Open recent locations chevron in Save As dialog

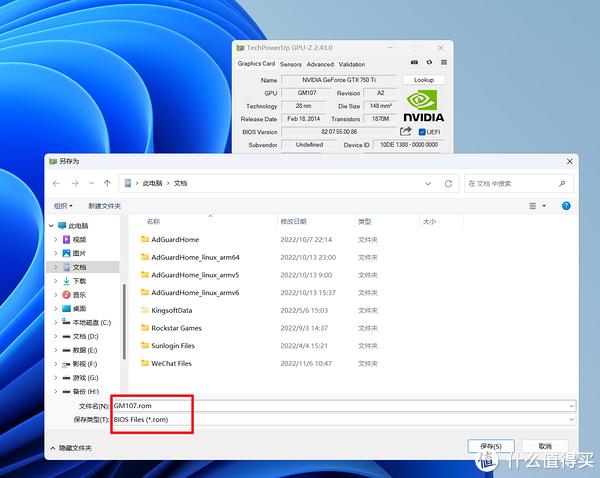pyautogui.click(x=92, y=183)
